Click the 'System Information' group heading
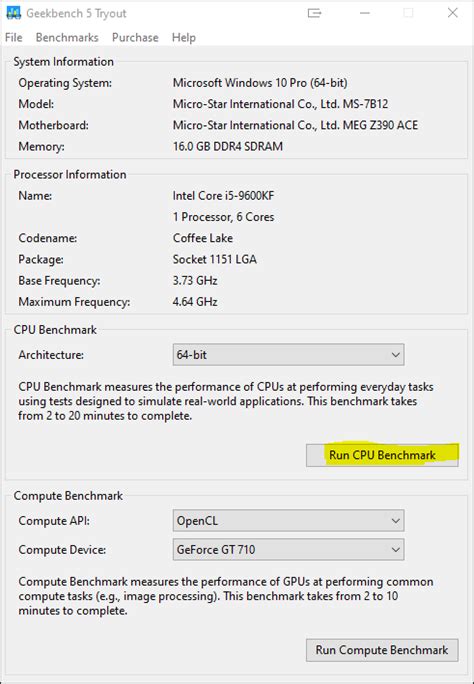The image size is (474, 684). 64,62
